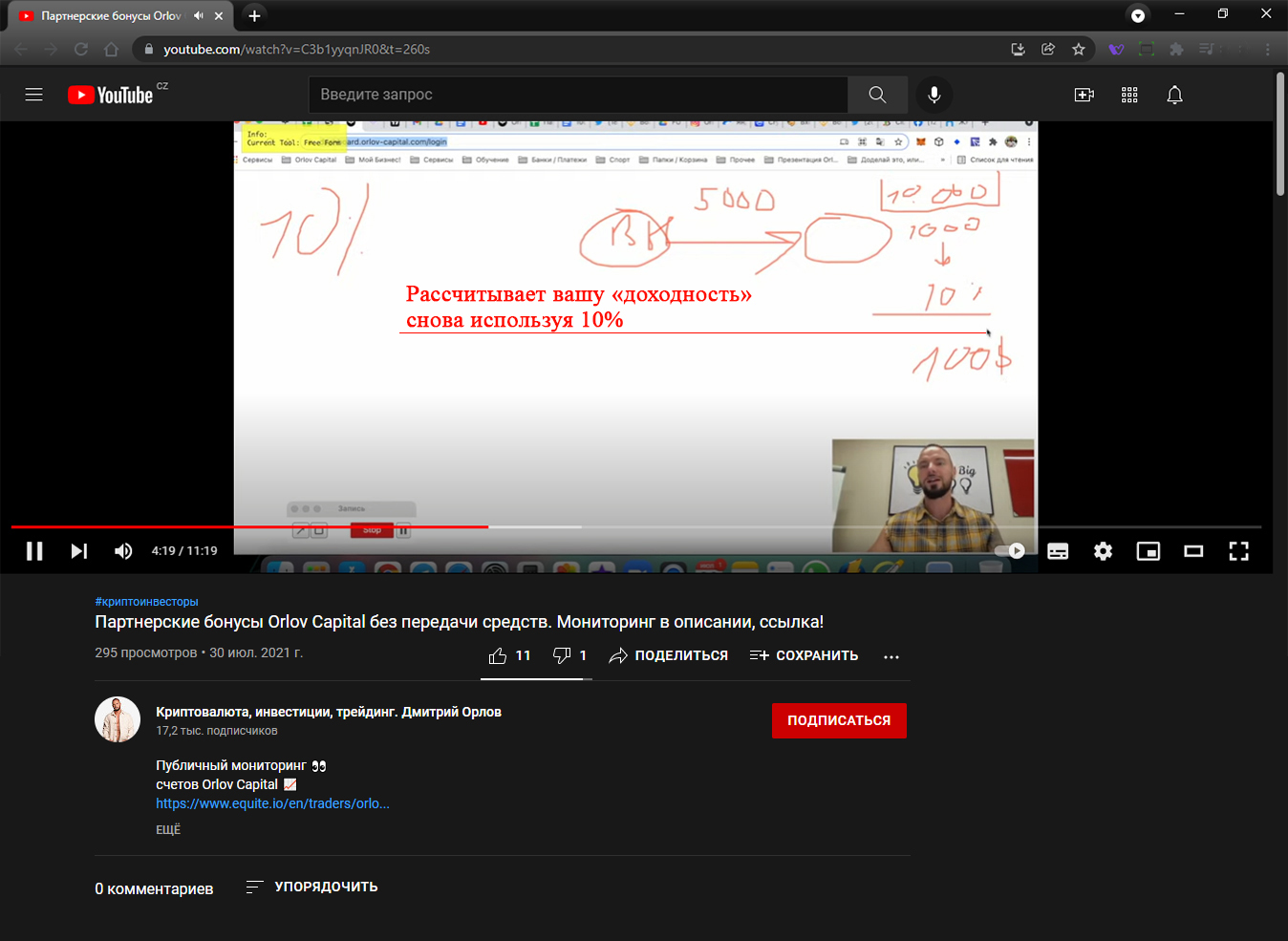The image size is (1288, 941).
Task: Open Дмитрий Орлов channel name link
Action: point(329,712)
